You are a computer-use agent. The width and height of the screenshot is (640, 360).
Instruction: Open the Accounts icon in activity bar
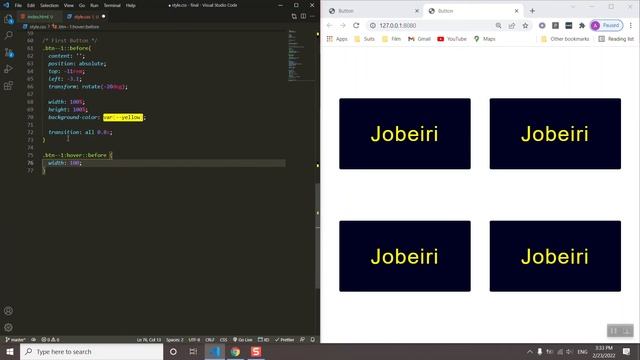pos(9,311)
